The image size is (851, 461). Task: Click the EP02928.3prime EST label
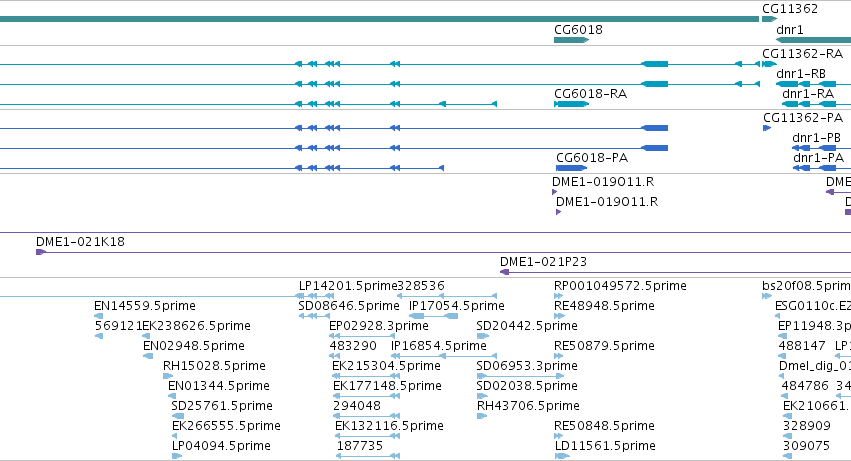pos(379,326)
